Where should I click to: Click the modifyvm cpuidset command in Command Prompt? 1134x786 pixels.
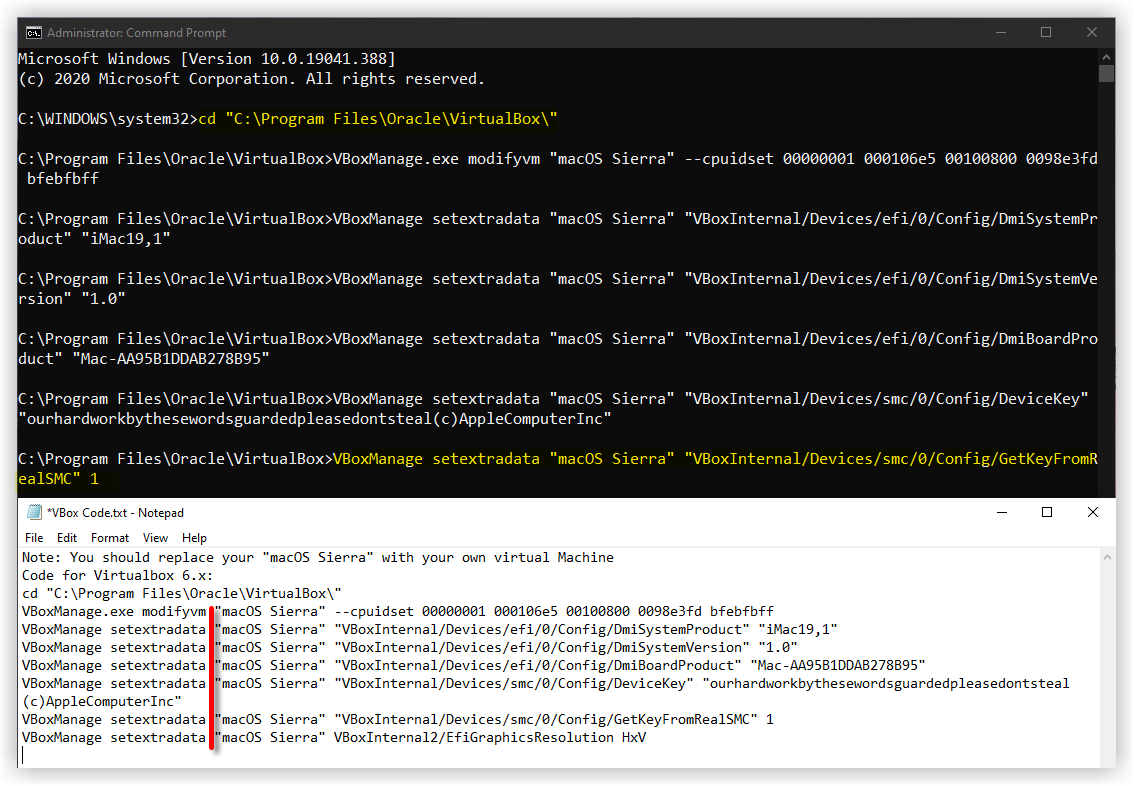pyautogui.click(x=558, y=168)
